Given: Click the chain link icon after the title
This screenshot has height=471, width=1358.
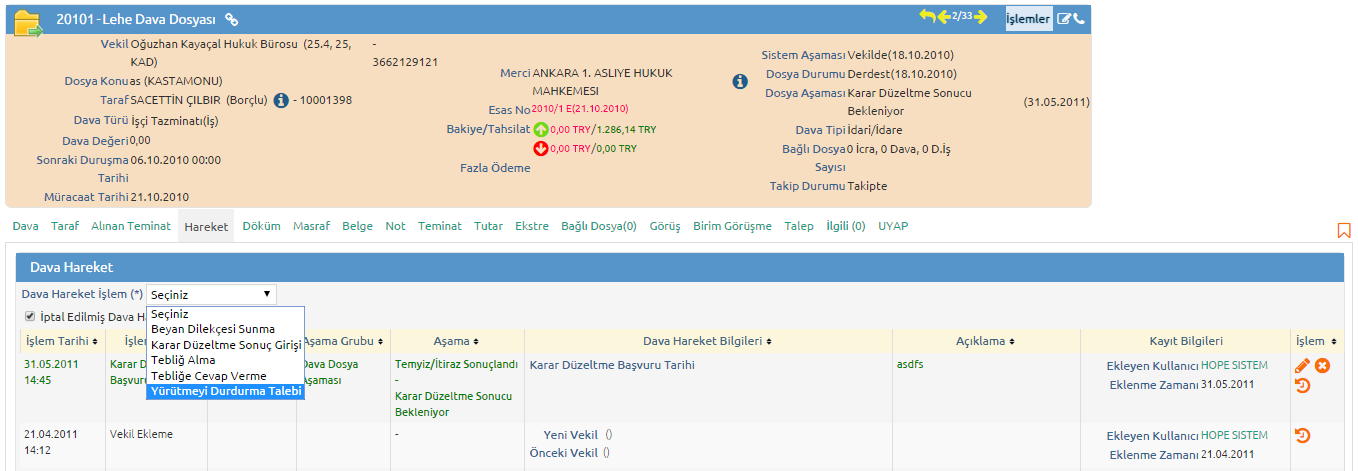Looking at the screenshot, I should (231, 20).
